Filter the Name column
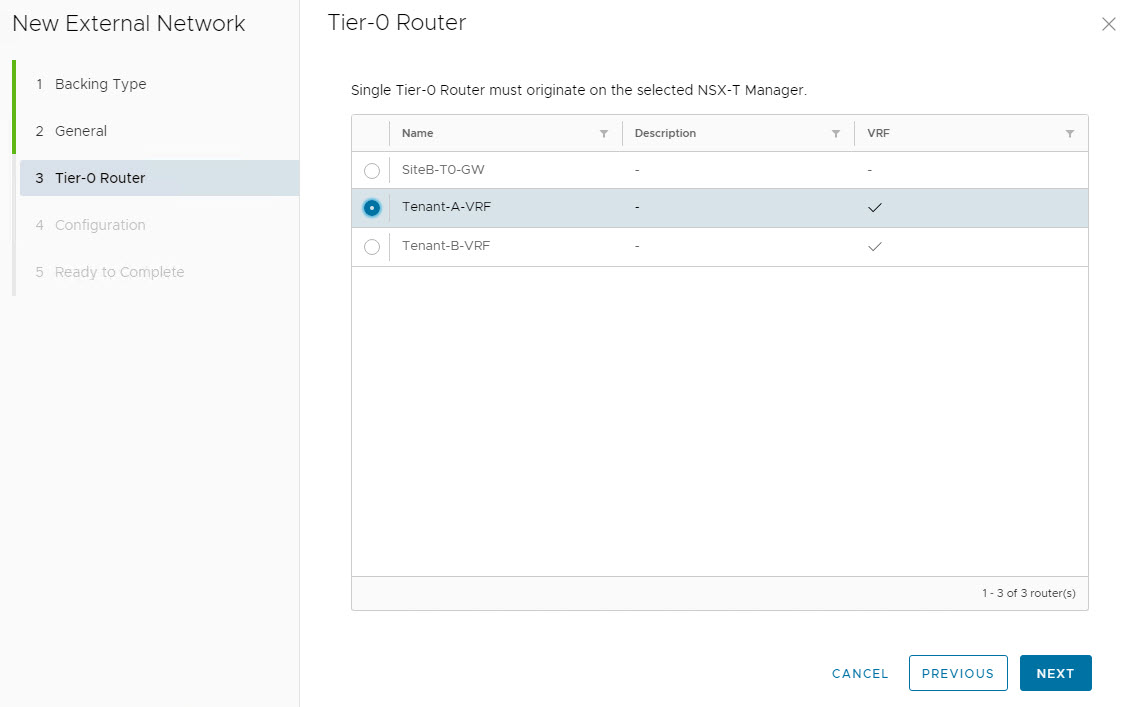The image size is (1130, 707). [603, 134]
